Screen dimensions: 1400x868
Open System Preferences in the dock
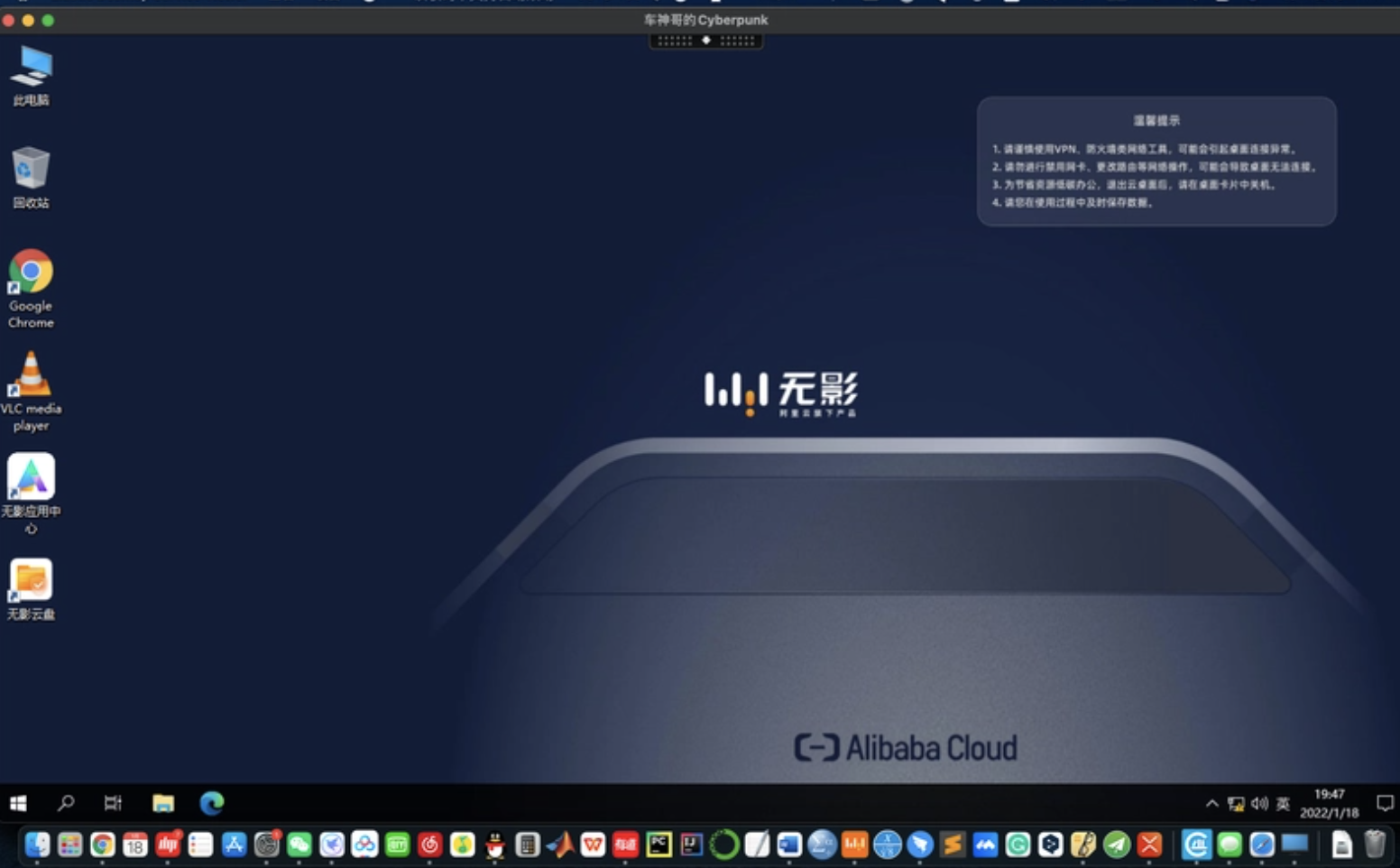pyautogui.click(x=266, y=845)
